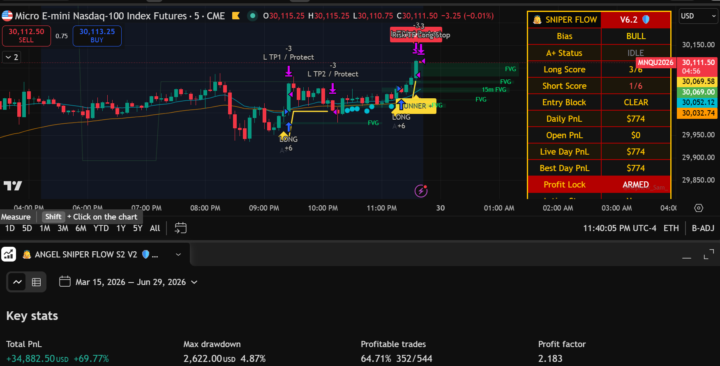Click the 11:40:05 PM UTC-4 timezone

619,228
